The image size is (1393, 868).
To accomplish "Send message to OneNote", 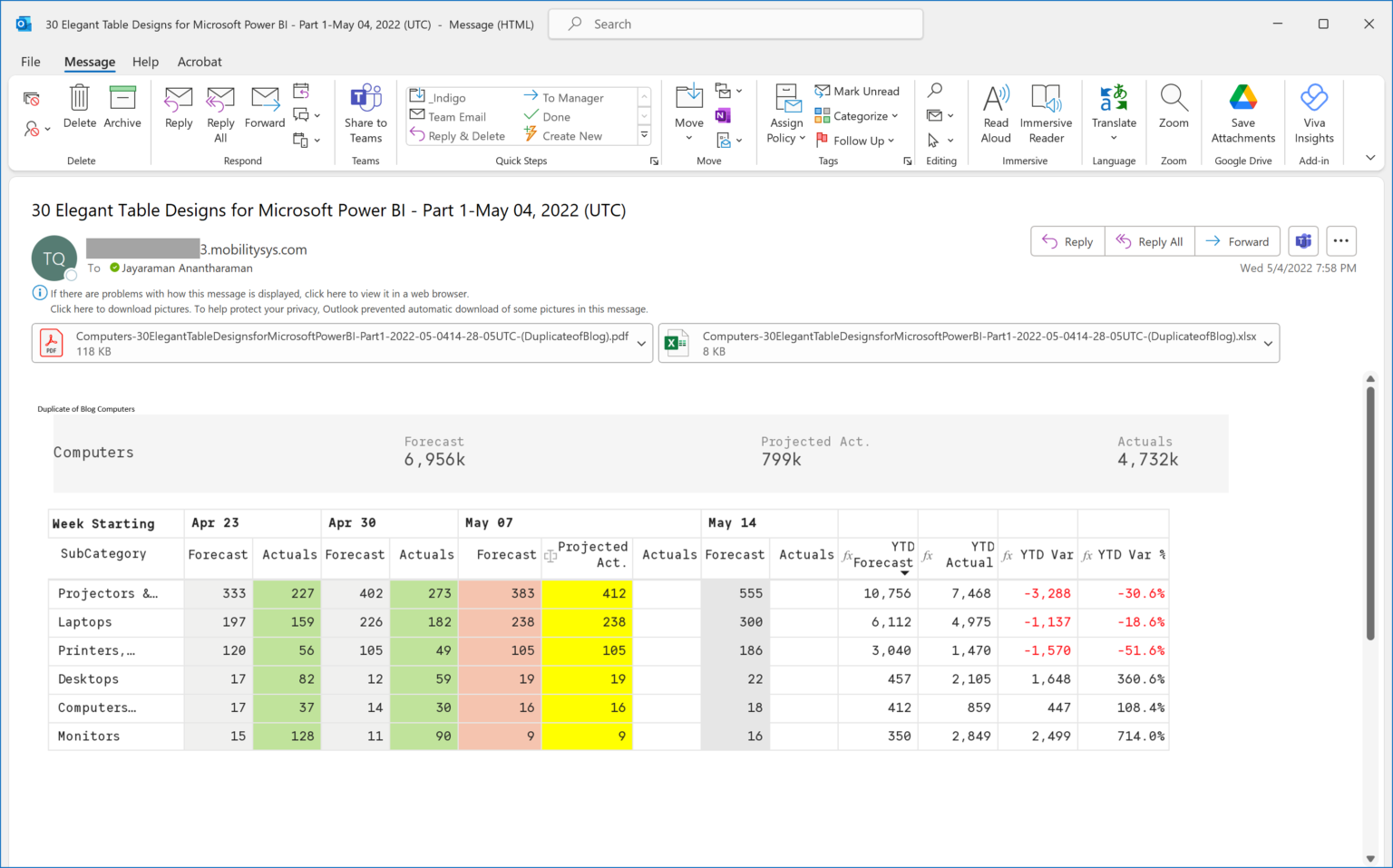I will pyautogui.click(x=721, y=115).
